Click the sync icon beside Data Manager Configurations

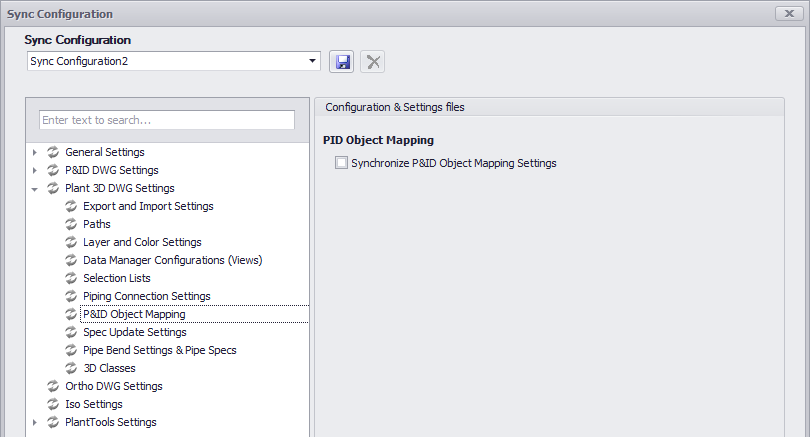coord(71,260)
